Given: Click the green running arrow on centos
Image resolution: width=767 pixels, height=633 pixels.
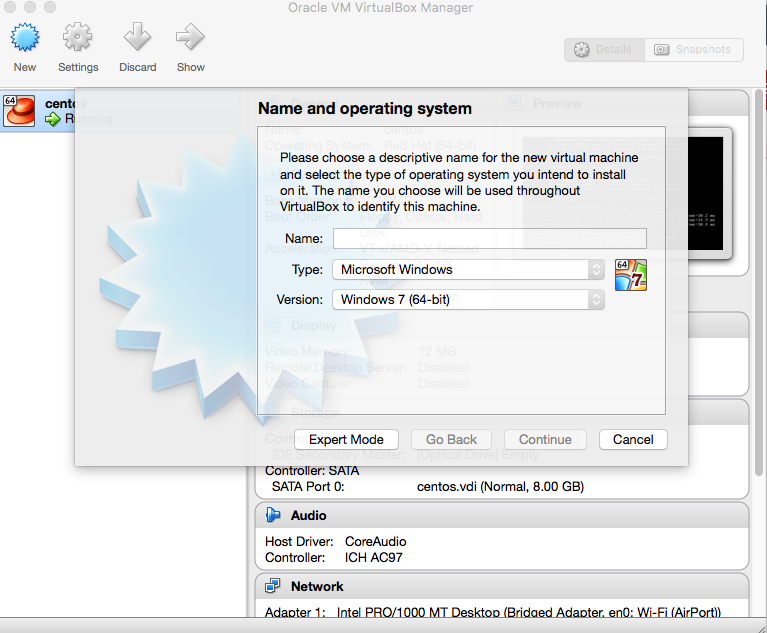Looking at the screenshot, I should (x=53, y=119).
